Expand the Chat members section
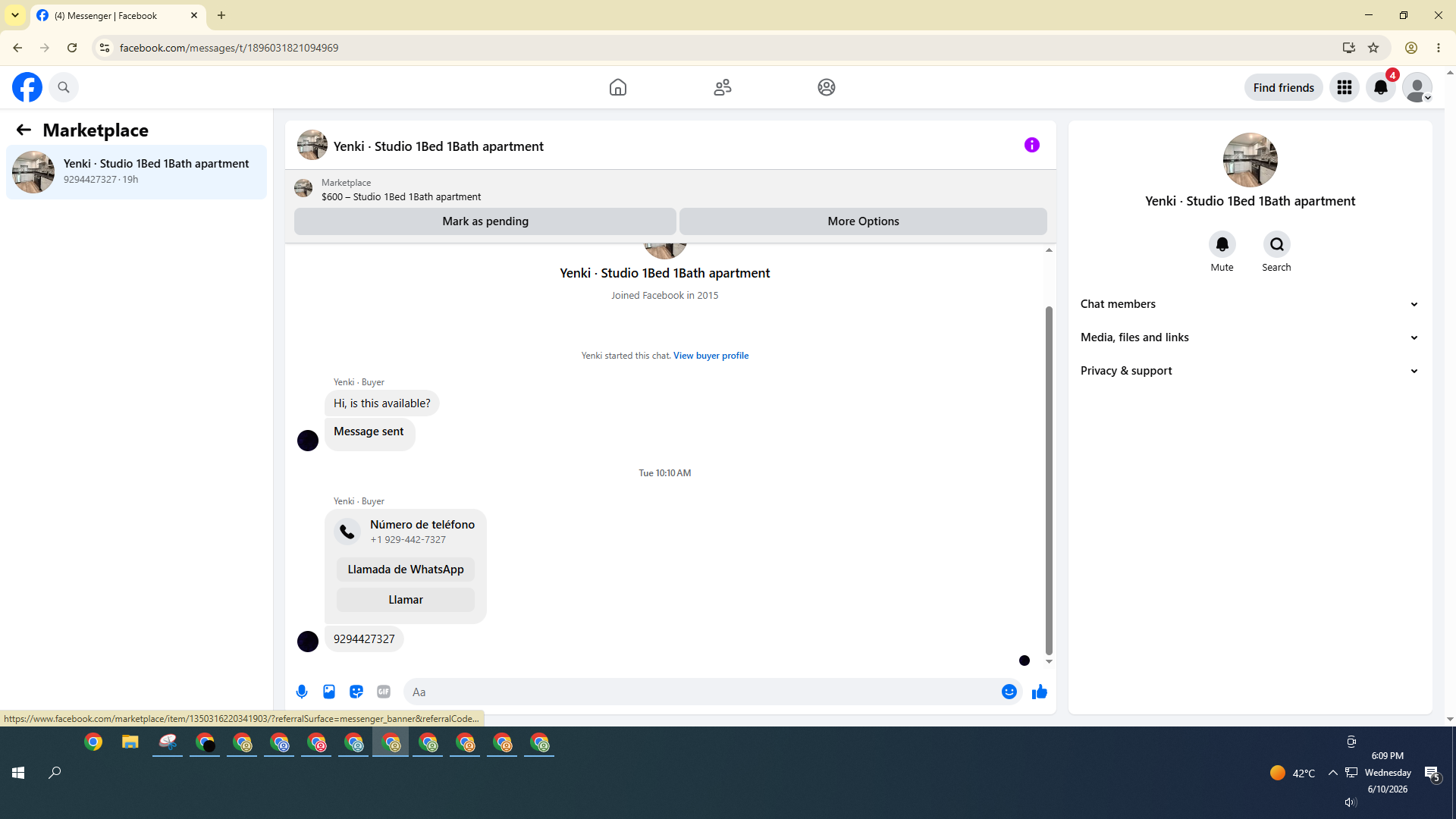The image size is (1456, 819). 1250,304
